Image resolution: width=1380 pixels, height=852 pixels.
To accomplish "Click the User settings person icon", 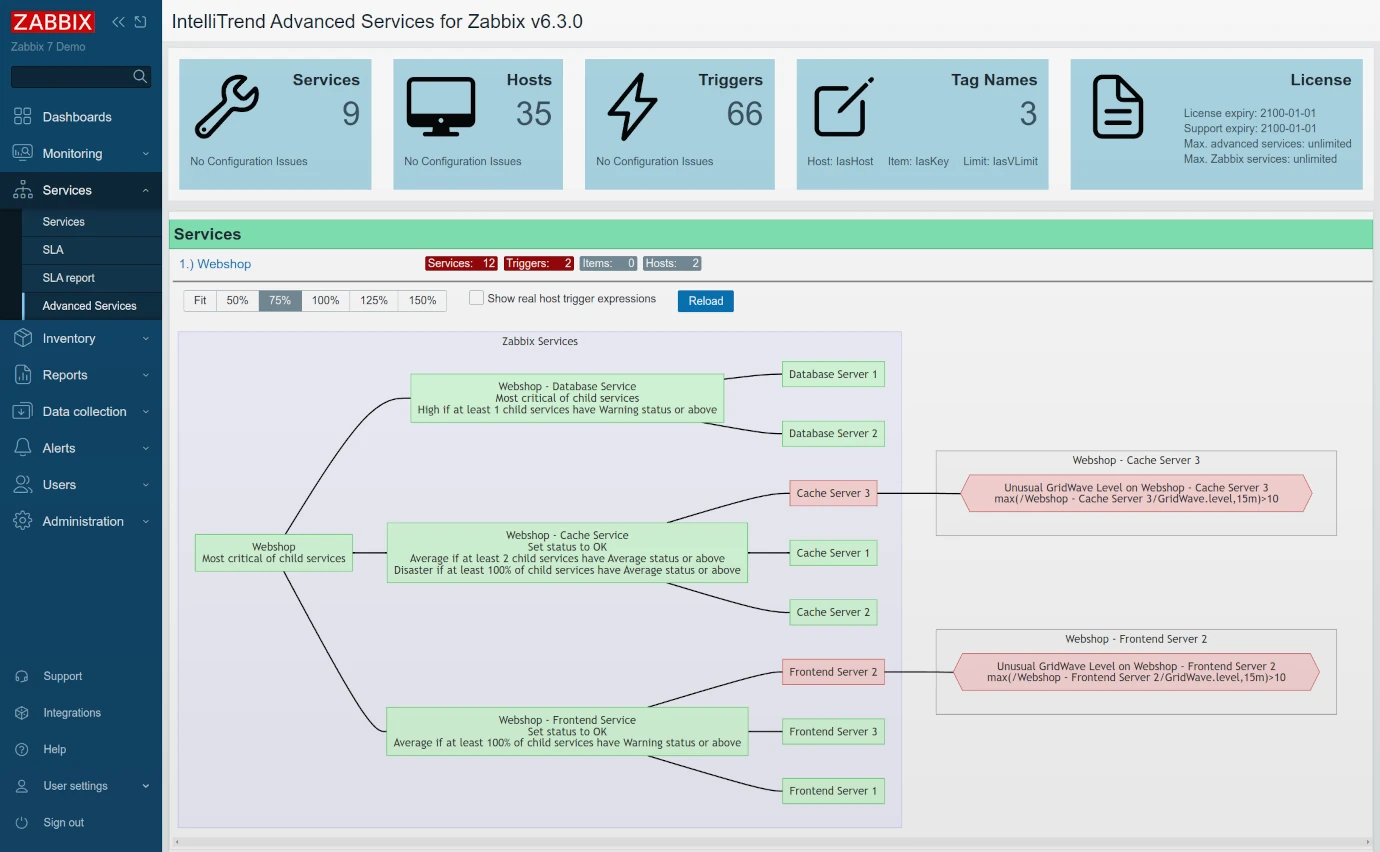I will (x=22, y=786).
